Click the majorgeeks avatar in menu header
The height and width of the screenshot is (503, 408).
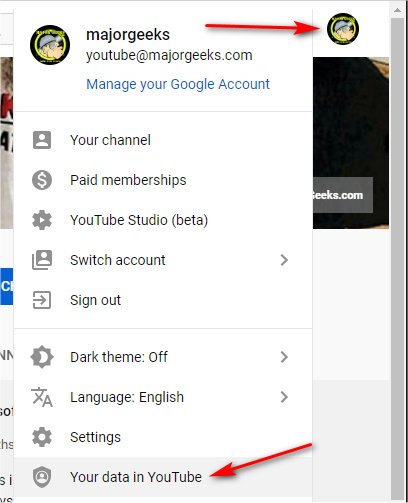[x=50, y=45]
